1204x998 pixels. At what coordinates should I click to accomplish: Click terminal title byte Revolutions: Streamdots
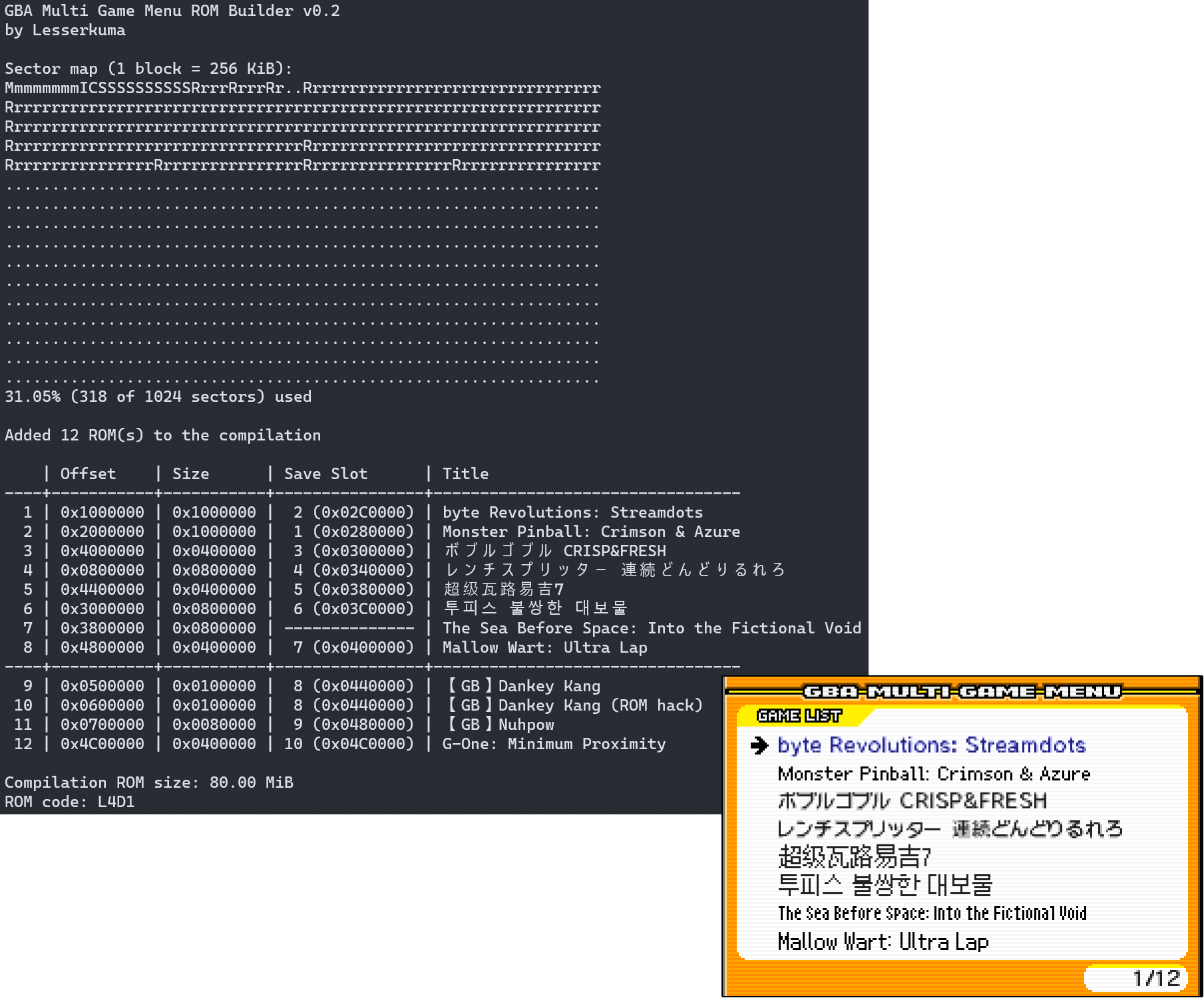tap(573, 512)
